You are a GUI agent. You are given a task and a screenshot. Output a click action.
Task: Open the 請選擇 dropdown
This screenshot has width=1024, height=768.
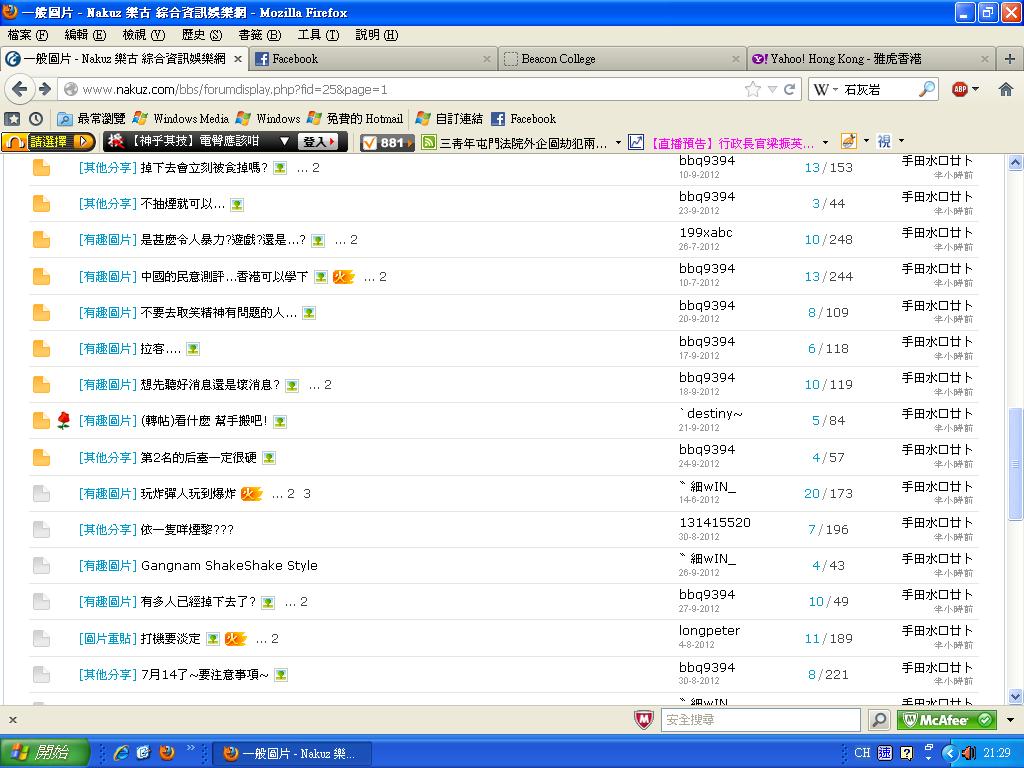click(48, 142)
